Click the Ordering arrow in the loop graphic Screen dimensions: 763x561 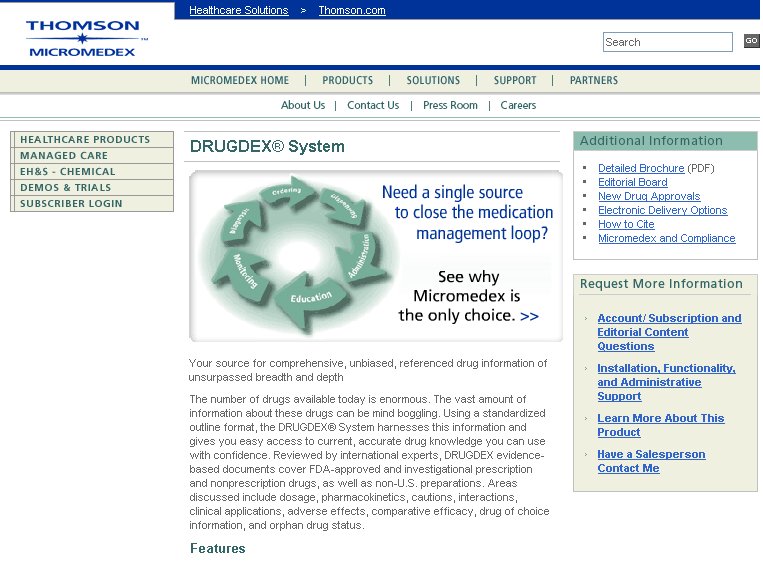pyautogui.click(x=287, y=192)
